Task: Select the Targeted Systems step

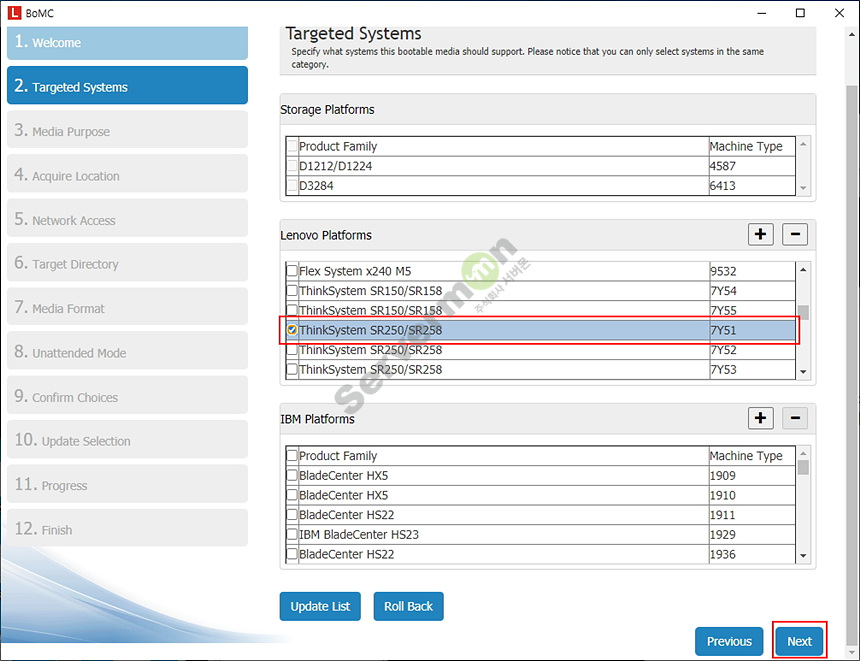Action: coord(127,86)
